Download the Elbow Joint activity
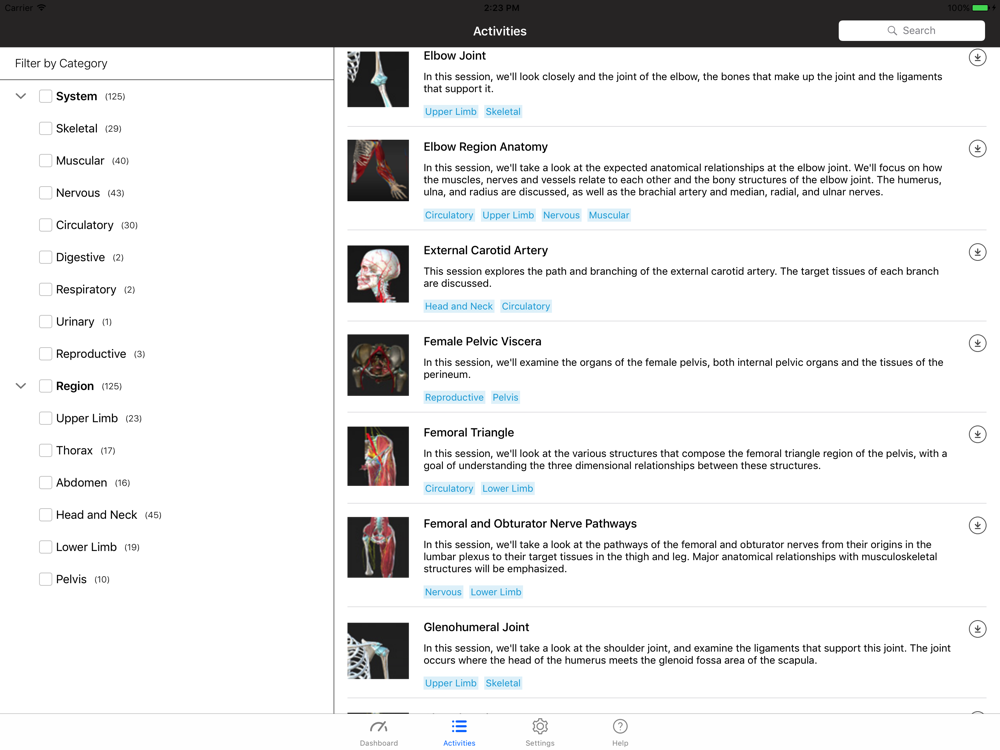1000x750 pixels. click(x=977, y=57)
